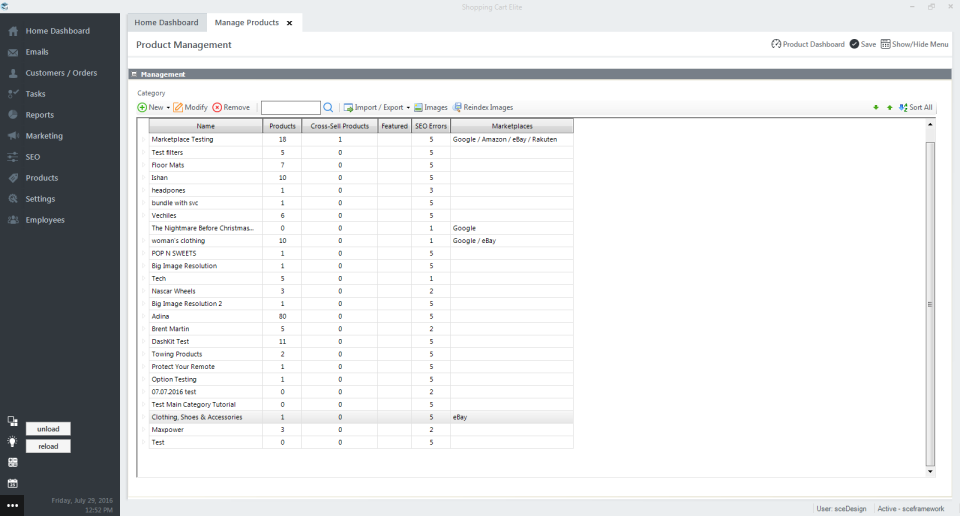The image size is (960, 516).
Task: Sort by the Name column header
Action: [x=206, y=126]
